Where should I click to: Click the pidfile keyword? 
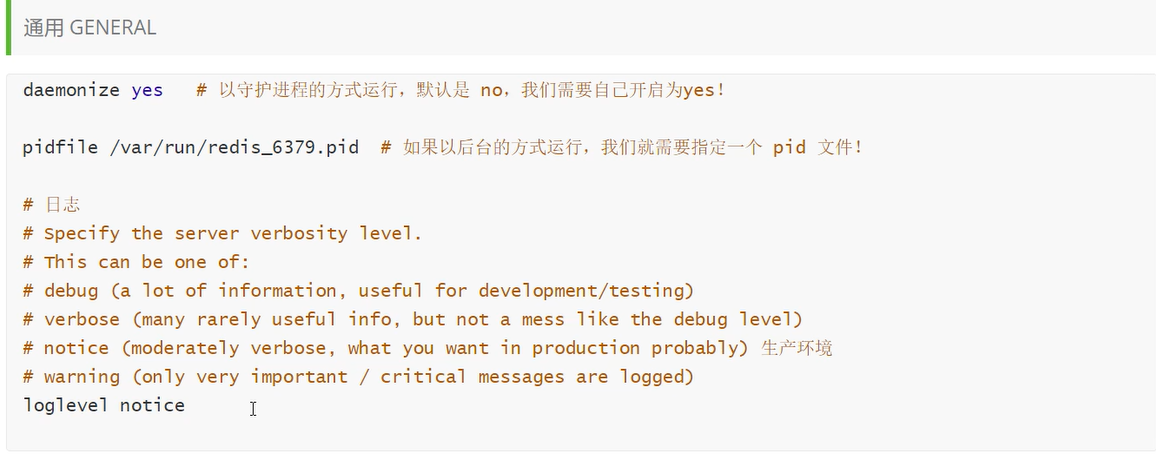tap(60, 148)
